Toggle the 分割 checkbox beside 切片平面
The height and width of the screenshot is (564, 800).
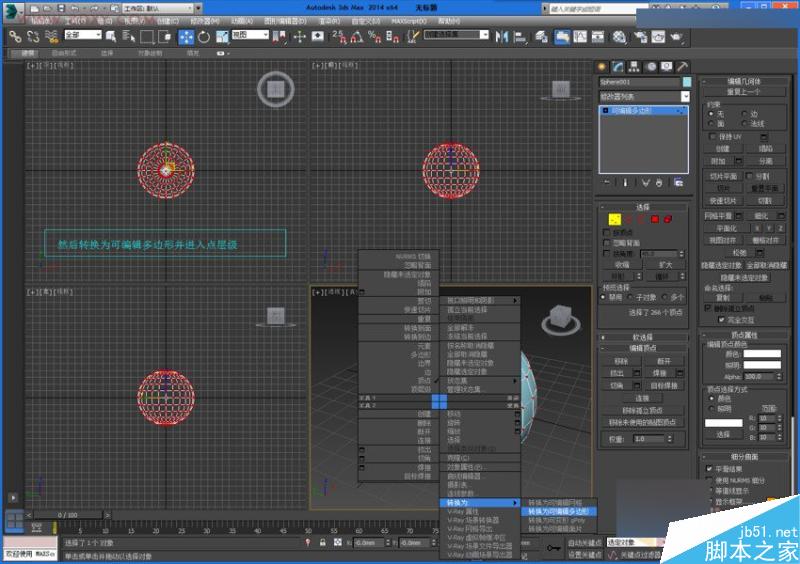point(749,176)
